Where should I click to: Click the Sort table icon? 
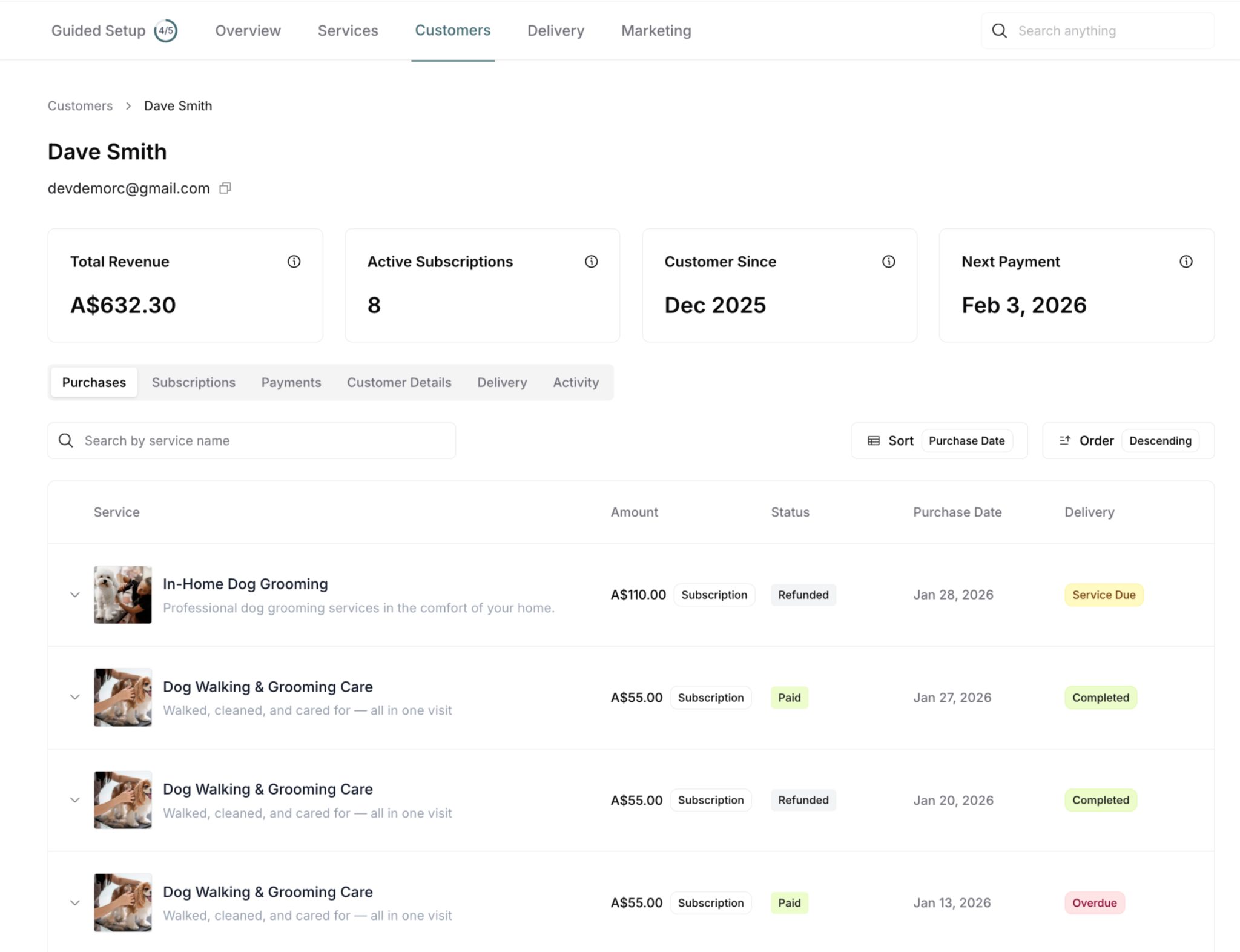pos(874,441)
